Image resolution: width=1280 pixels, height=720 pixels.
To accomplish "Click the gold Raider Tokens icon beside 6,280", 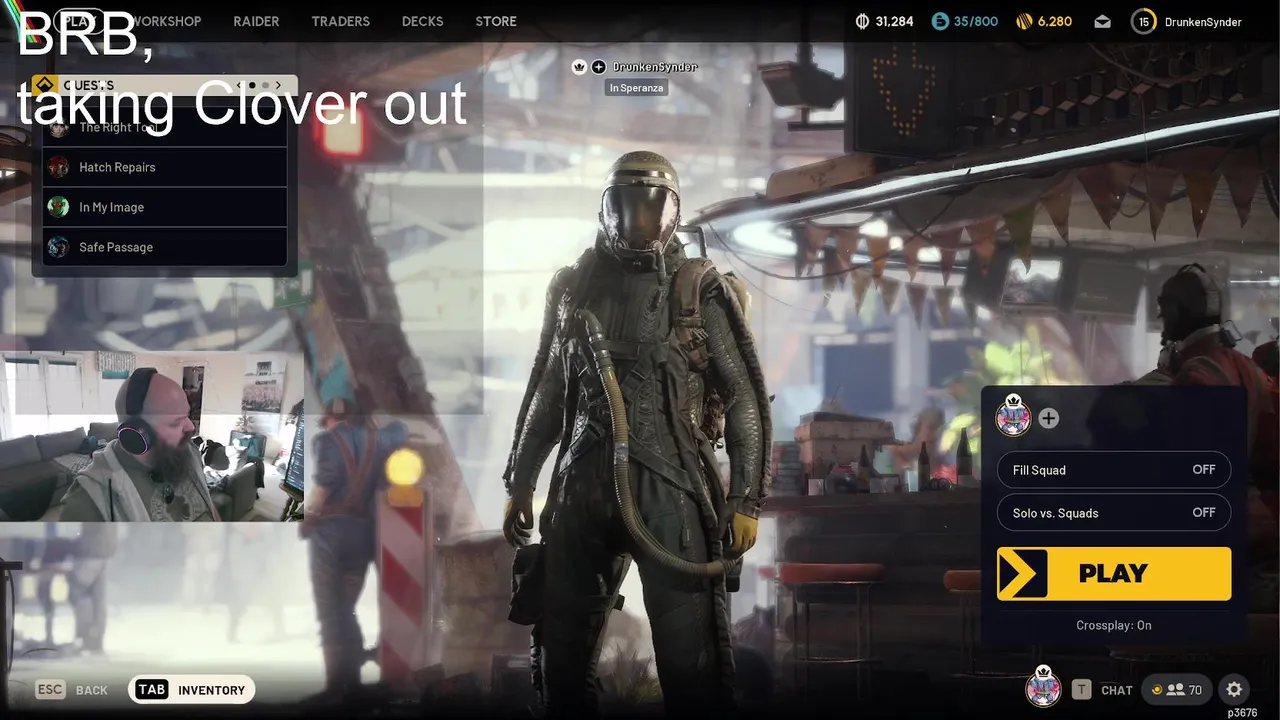I will pyautogui.click(x=1023, y=21).
